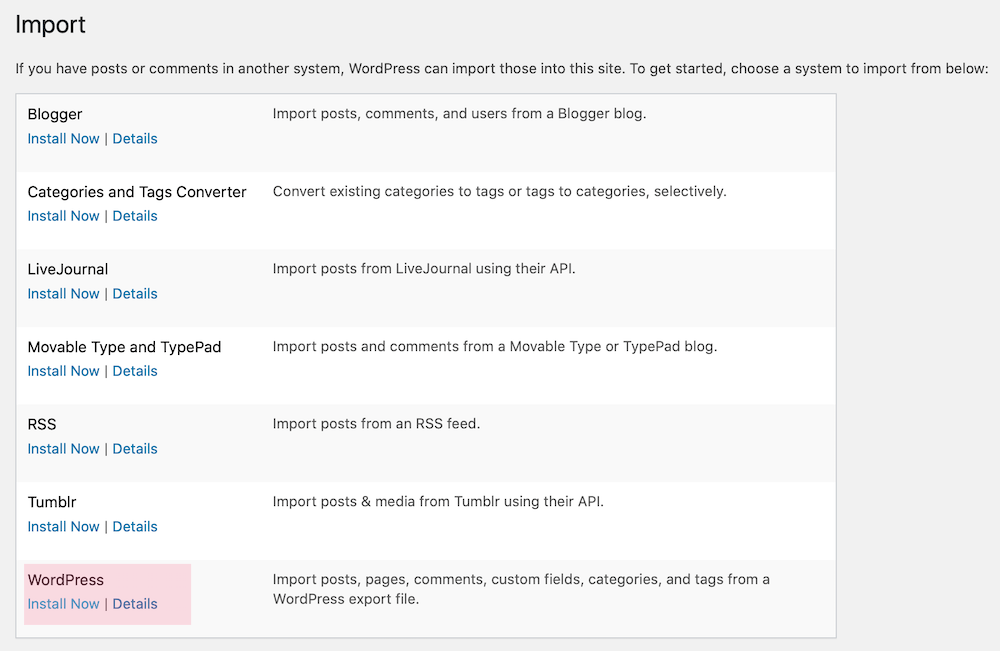Click the Import page heading
1000x651 pixels.
pos(50,25)
